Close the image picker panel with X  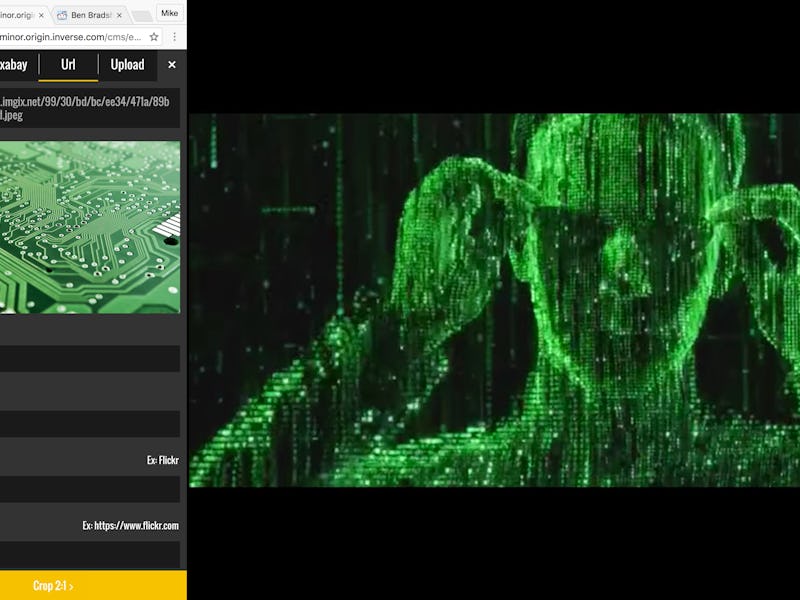pos(172,65)
